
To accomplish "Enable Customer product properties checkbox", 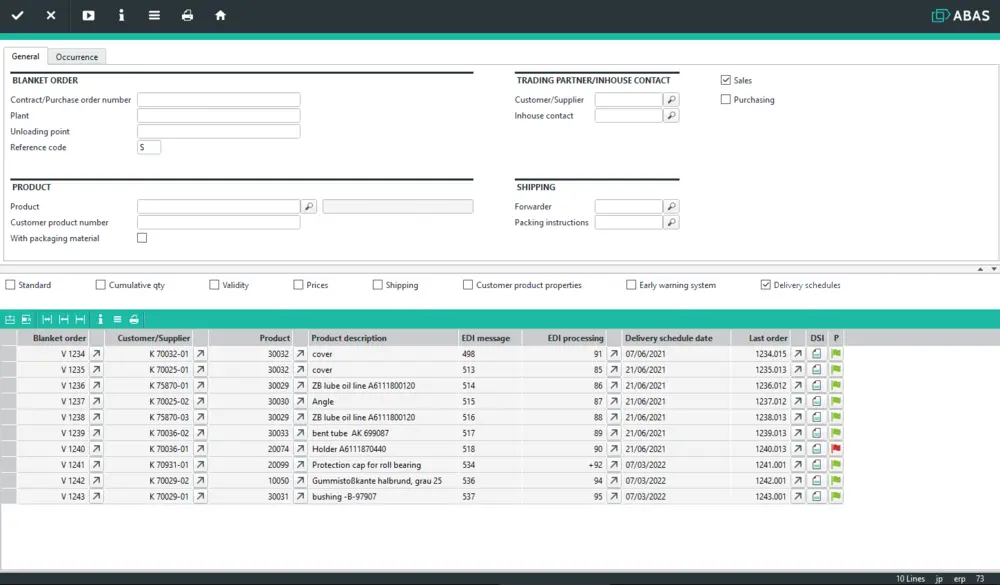I will pos(468,285).
